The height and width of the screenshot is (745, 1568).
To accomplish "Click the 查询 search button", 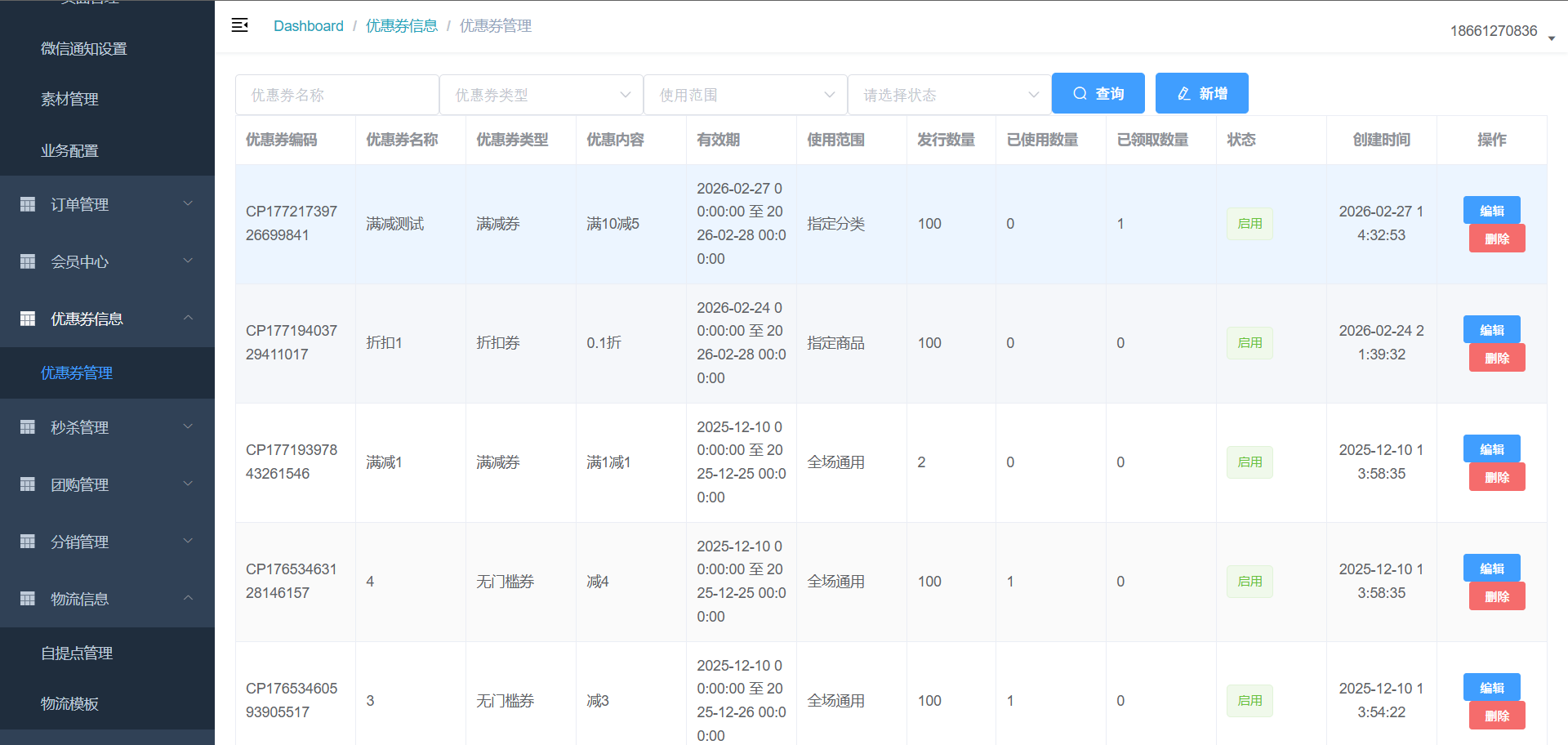I will coord(1098,93).
